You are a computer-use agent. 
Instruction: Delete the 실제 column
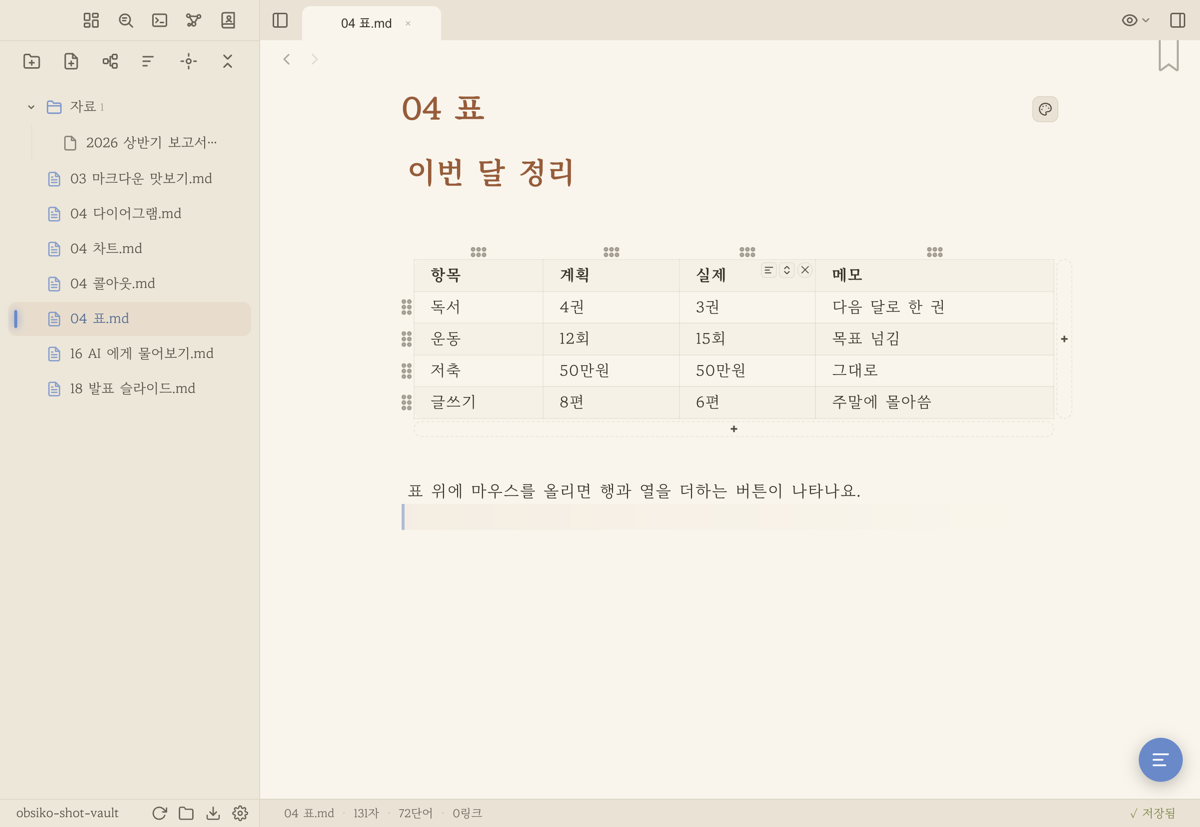805,270
